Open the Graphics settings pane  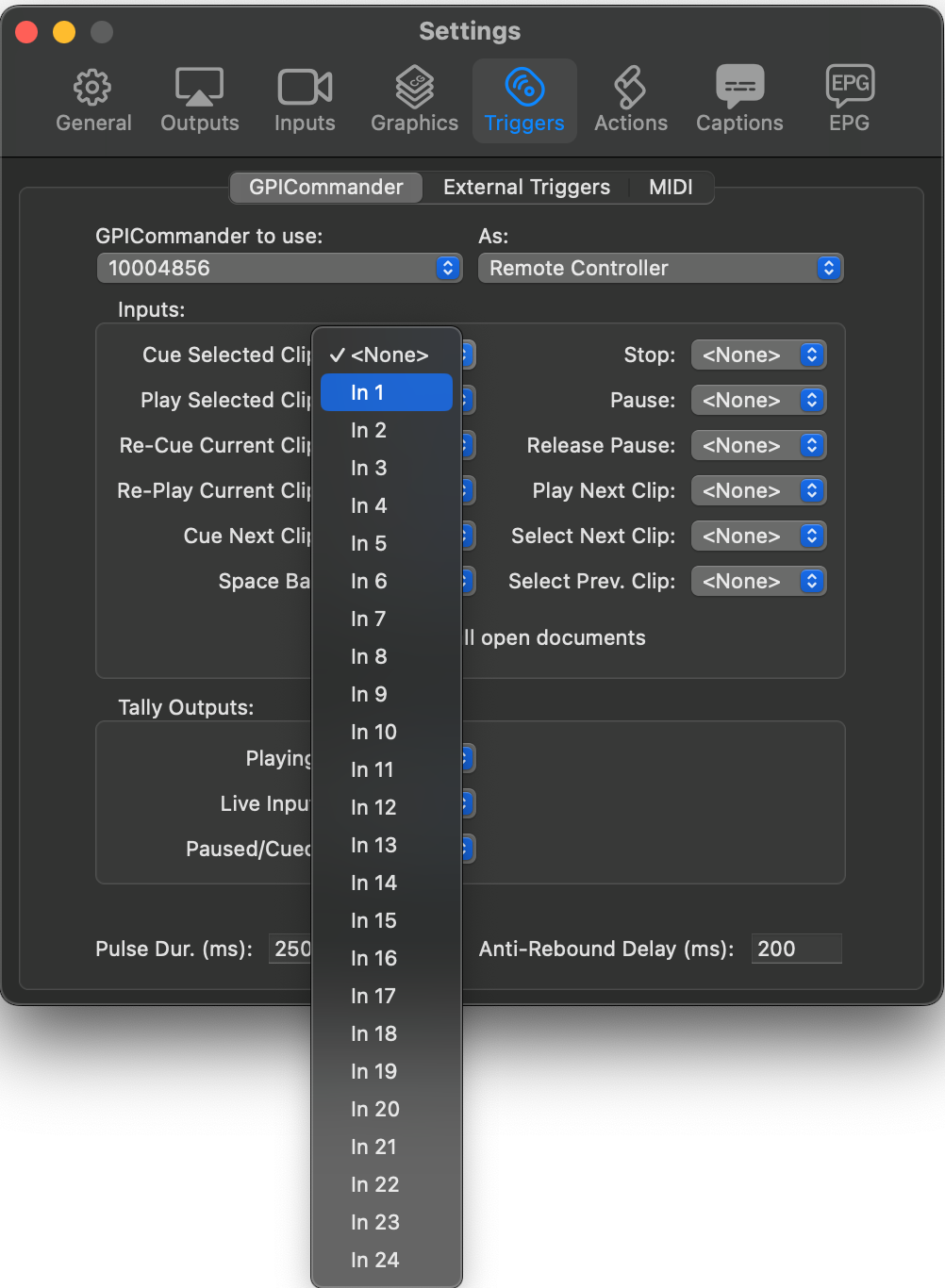(414, 101)
